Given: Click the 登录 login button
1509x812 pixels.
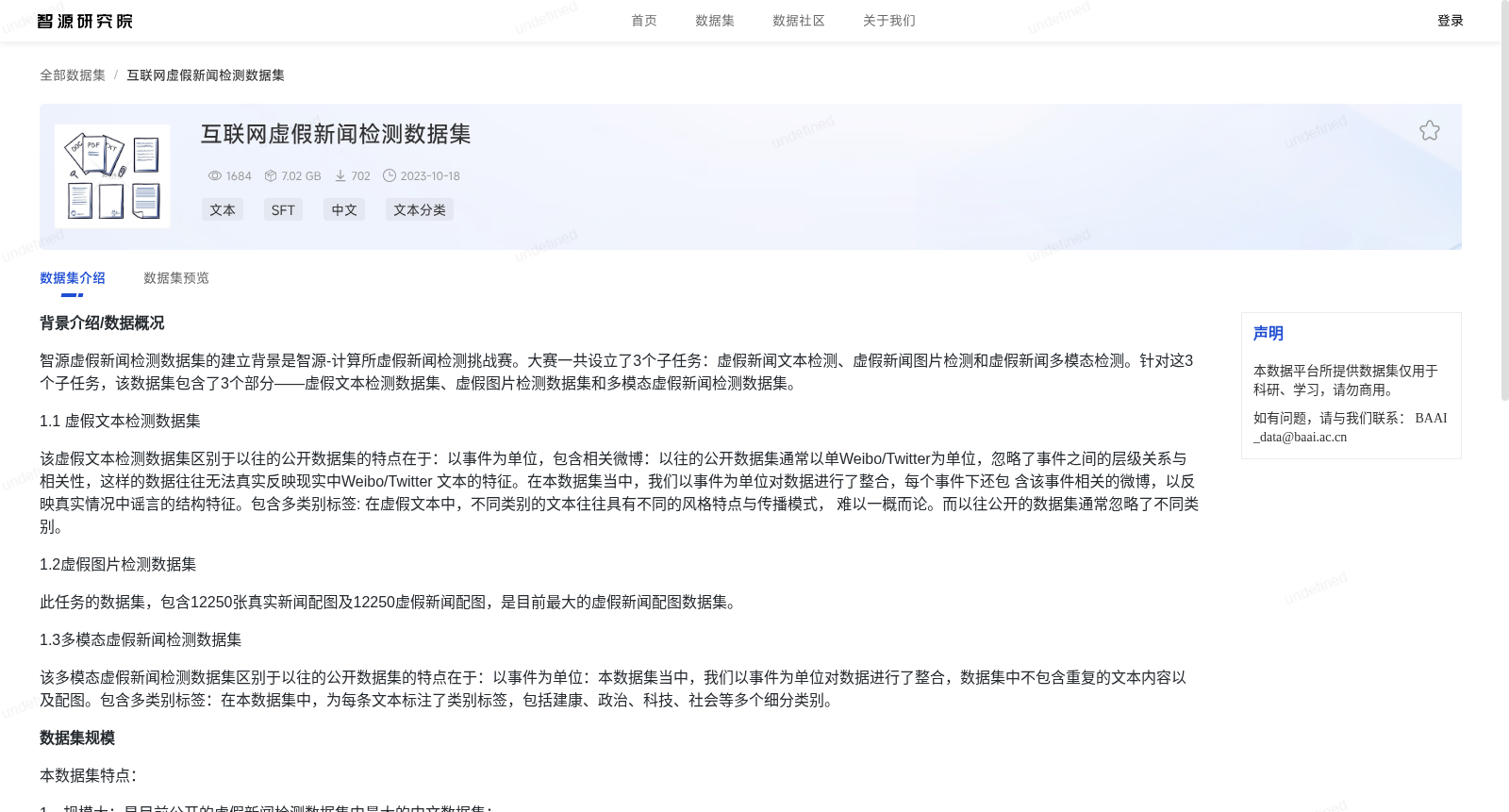Looking at the screenshot, I should (x=1451, y=21).
